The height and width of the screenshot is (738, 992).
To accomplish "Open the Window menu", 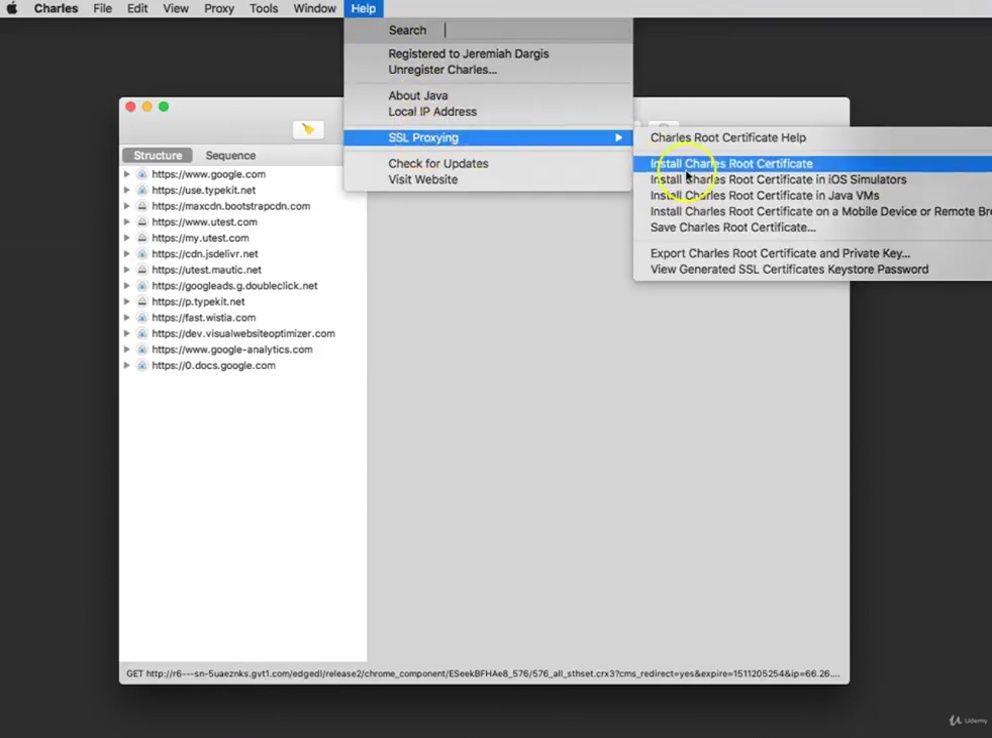I will pos(314,8).
